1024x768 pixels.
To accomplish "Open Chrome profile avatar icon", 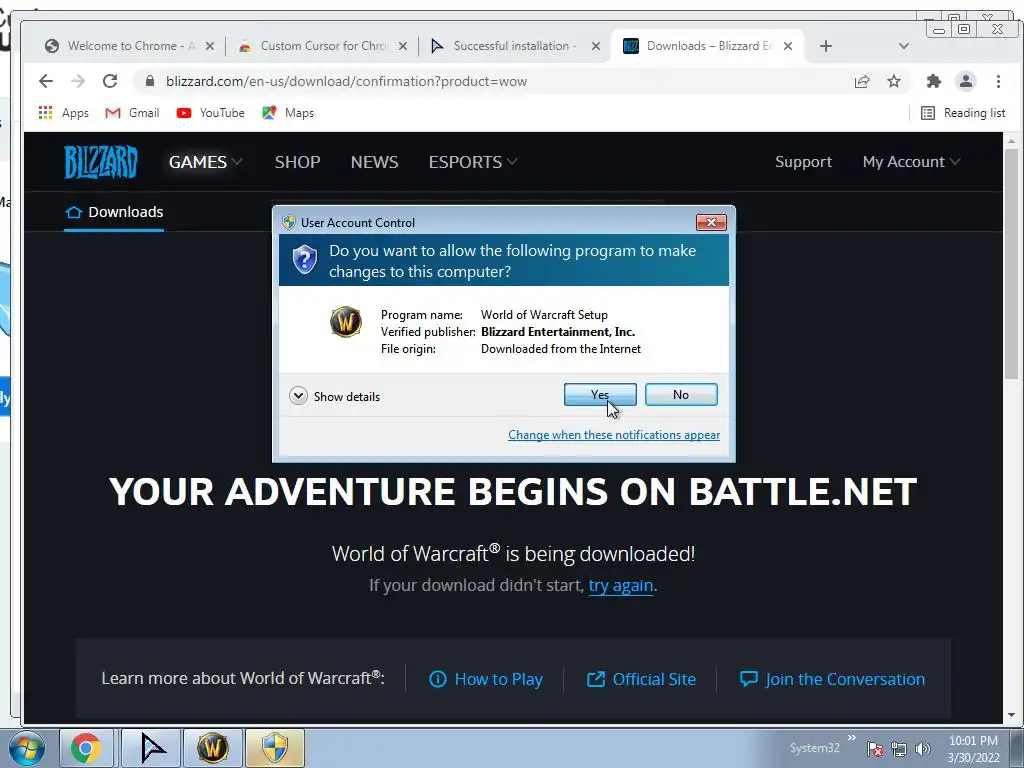I will click(966, 82).
